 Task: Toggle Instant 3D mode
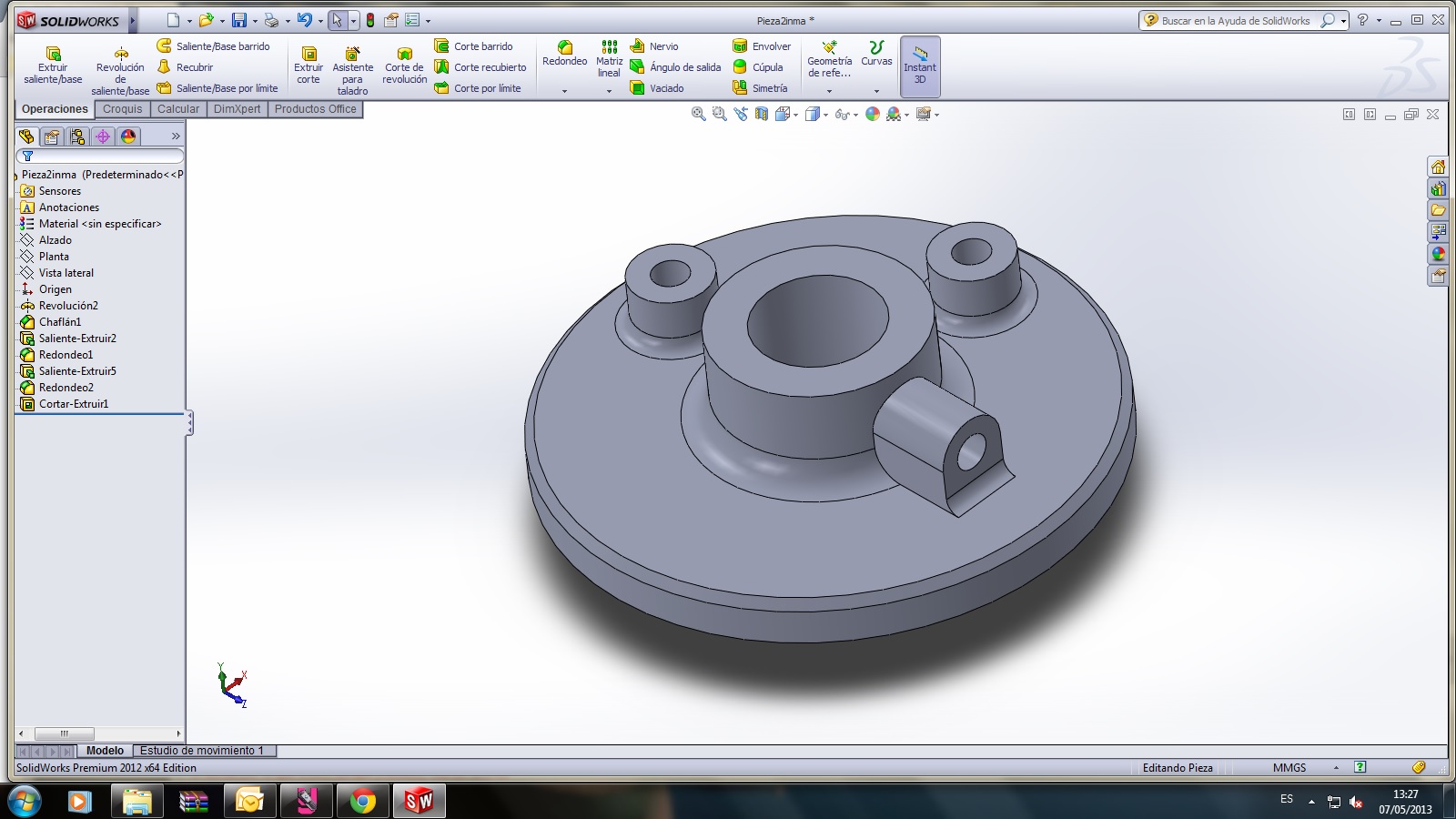click(920, 66)
